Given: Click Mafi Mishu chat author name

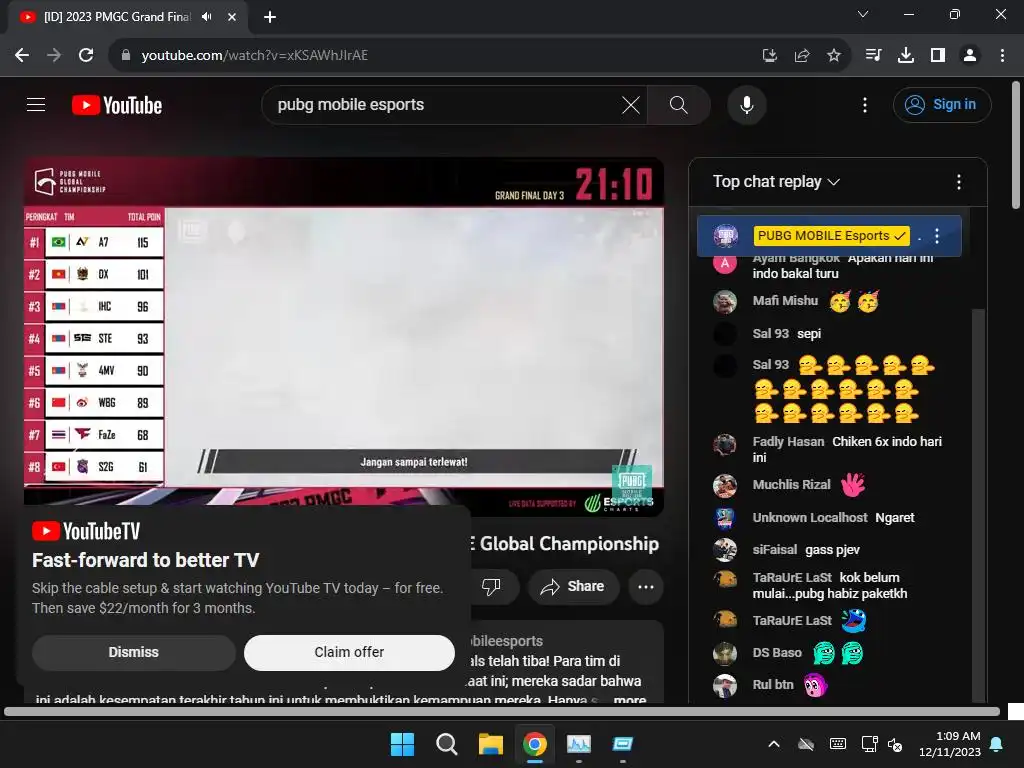Looking at the screenshot, I should pos(785,300).
